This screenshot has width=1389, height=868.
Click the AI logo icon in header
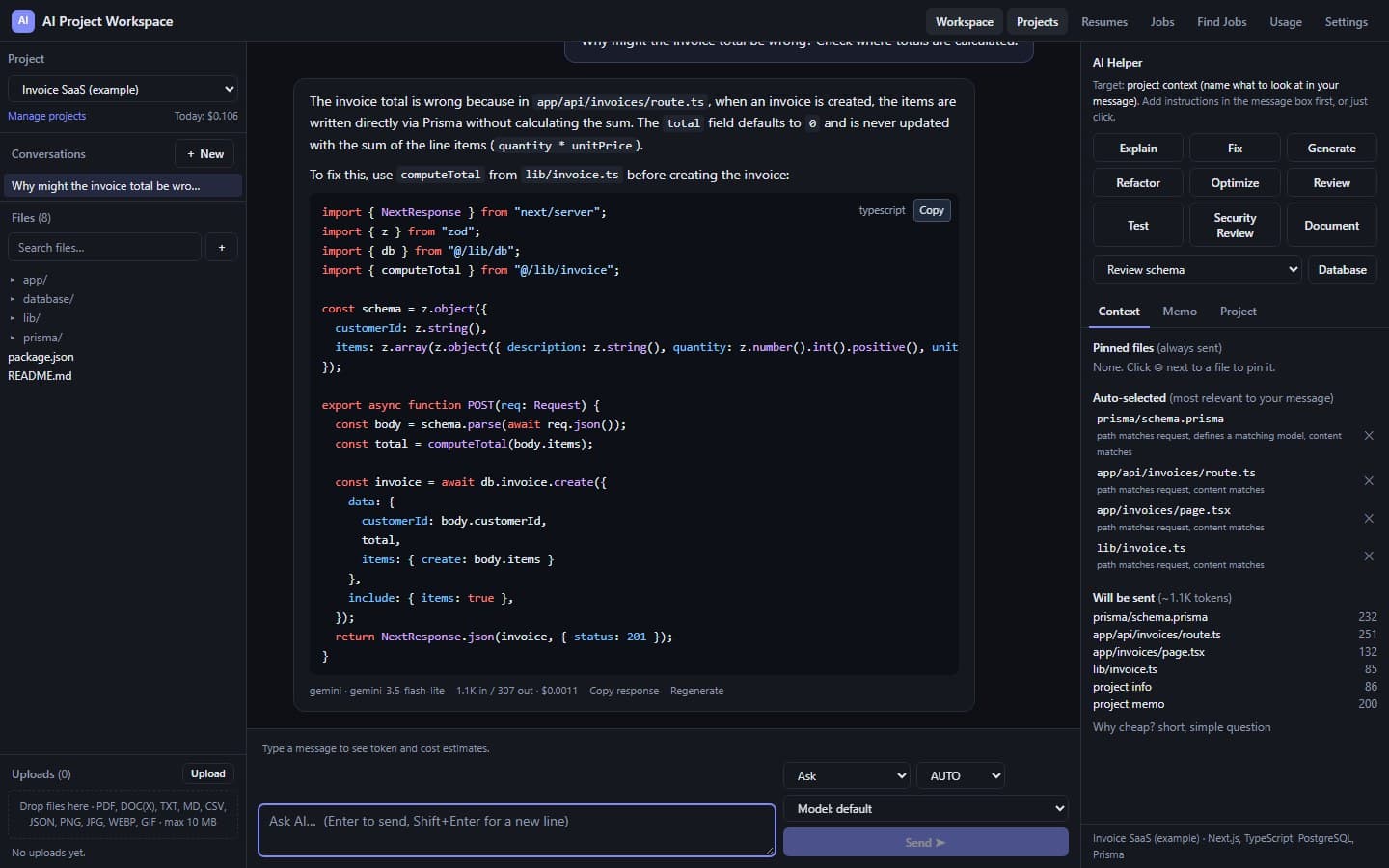tap(23, 21)
